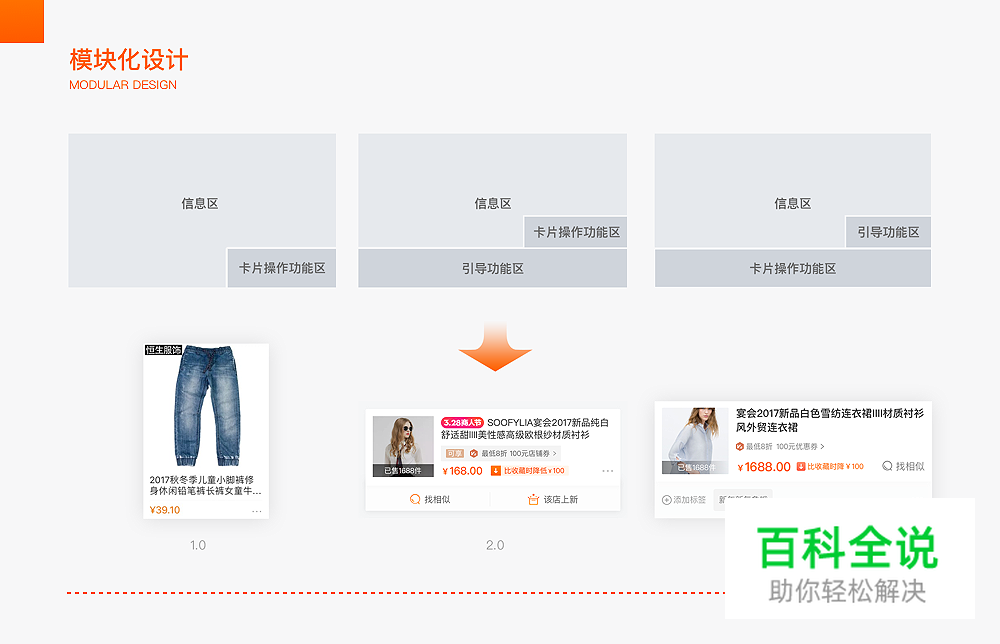Expand the 100元店铺券 coupon details chevron
Screen dimensions: 1000x644
[x=554, y=453]
